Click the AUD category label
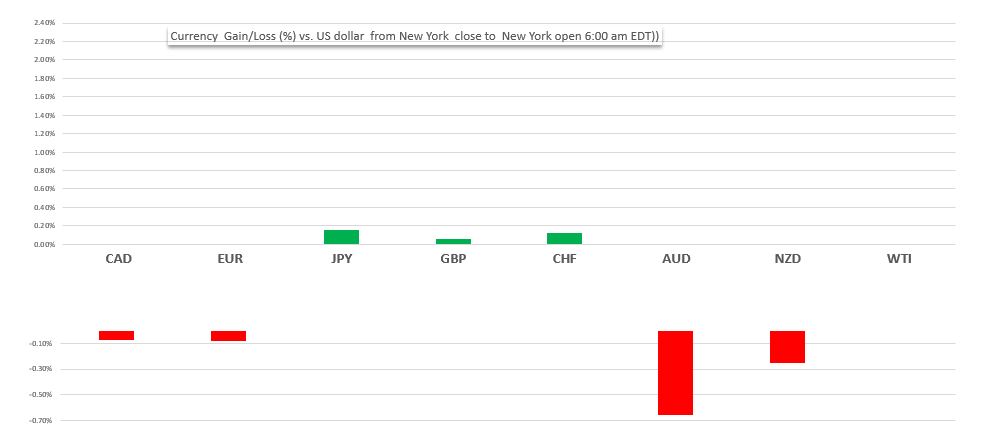Viewport: 986px width, 436px height. tap(676, 258)
